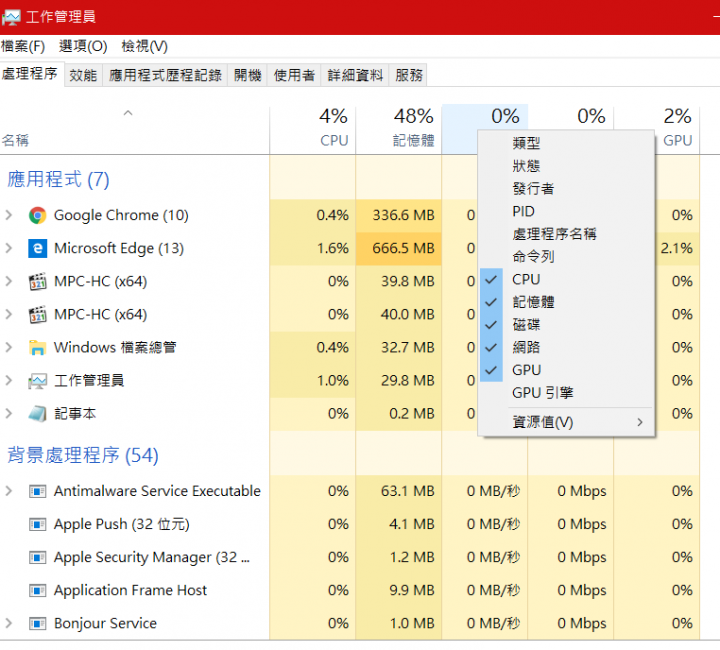720x650 pixels.
Task: Click the Antimalware Service Executable icon
Action: 37,492
